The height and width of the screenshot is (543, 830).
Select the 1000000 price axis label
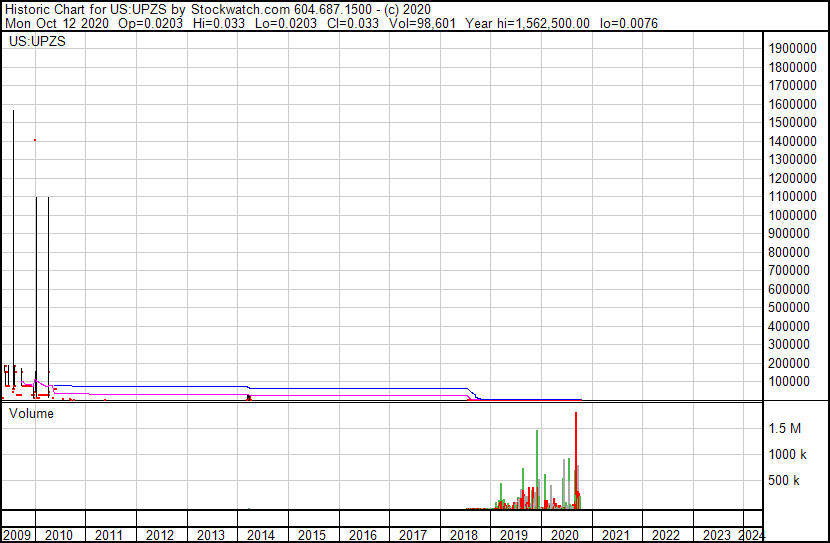click(793, 215)
